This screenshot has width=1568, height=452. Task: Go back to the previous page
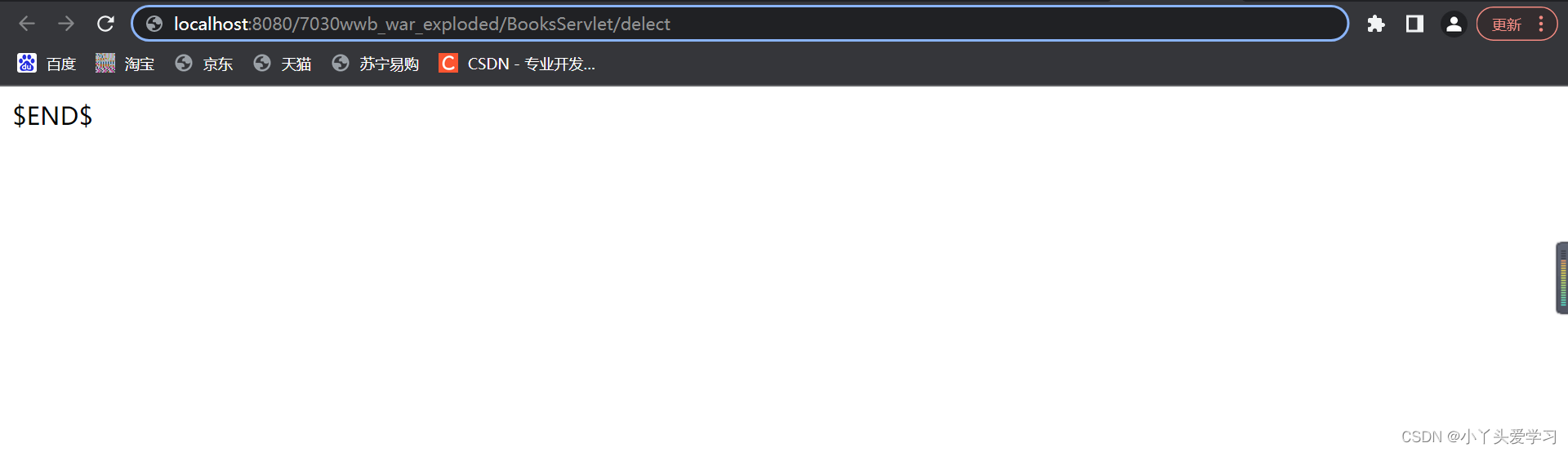[x=27, y=24]
